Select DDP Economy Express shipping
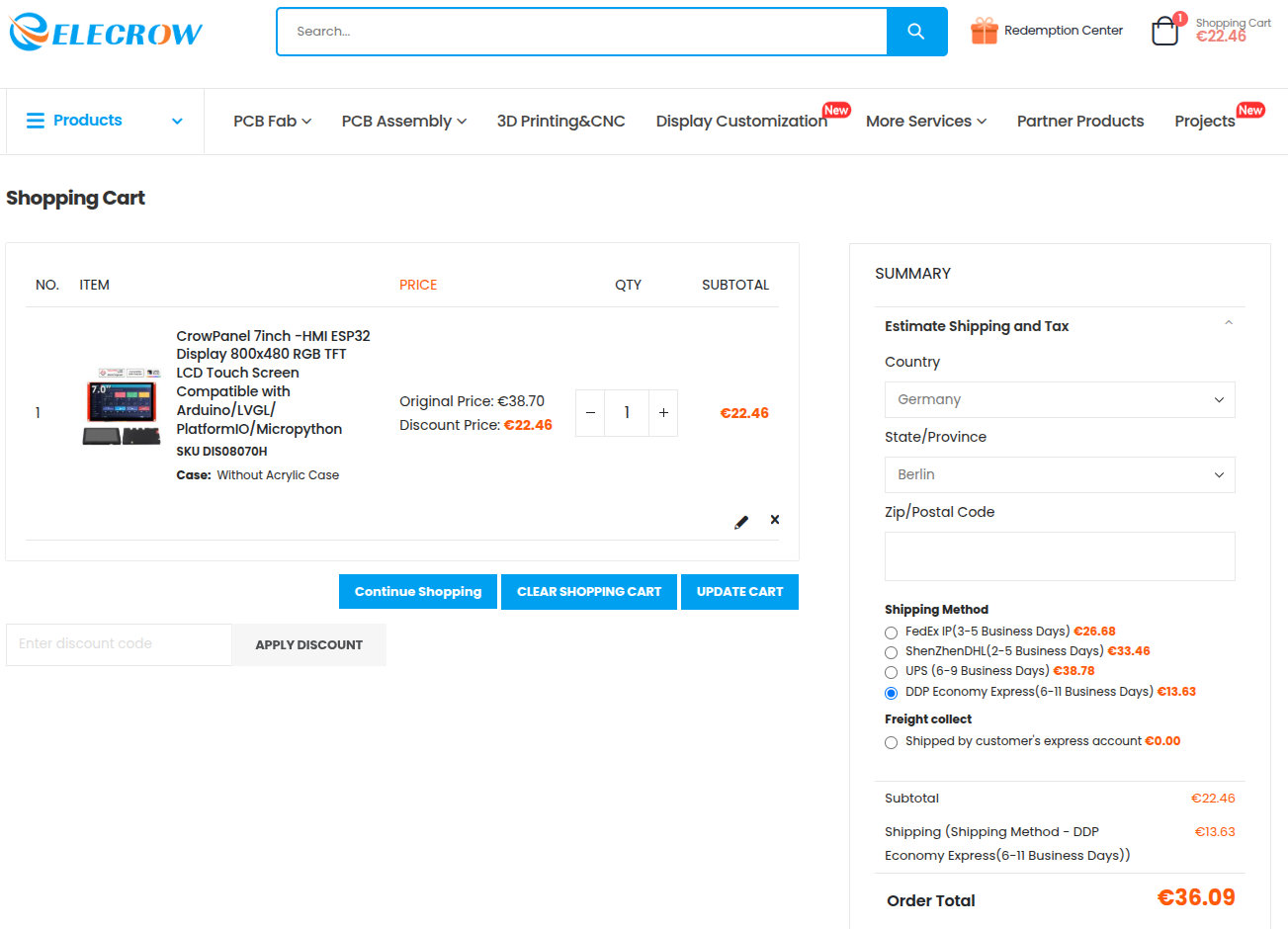The width and height of the screenshot is (1288, 929). (x=891, y=693)
